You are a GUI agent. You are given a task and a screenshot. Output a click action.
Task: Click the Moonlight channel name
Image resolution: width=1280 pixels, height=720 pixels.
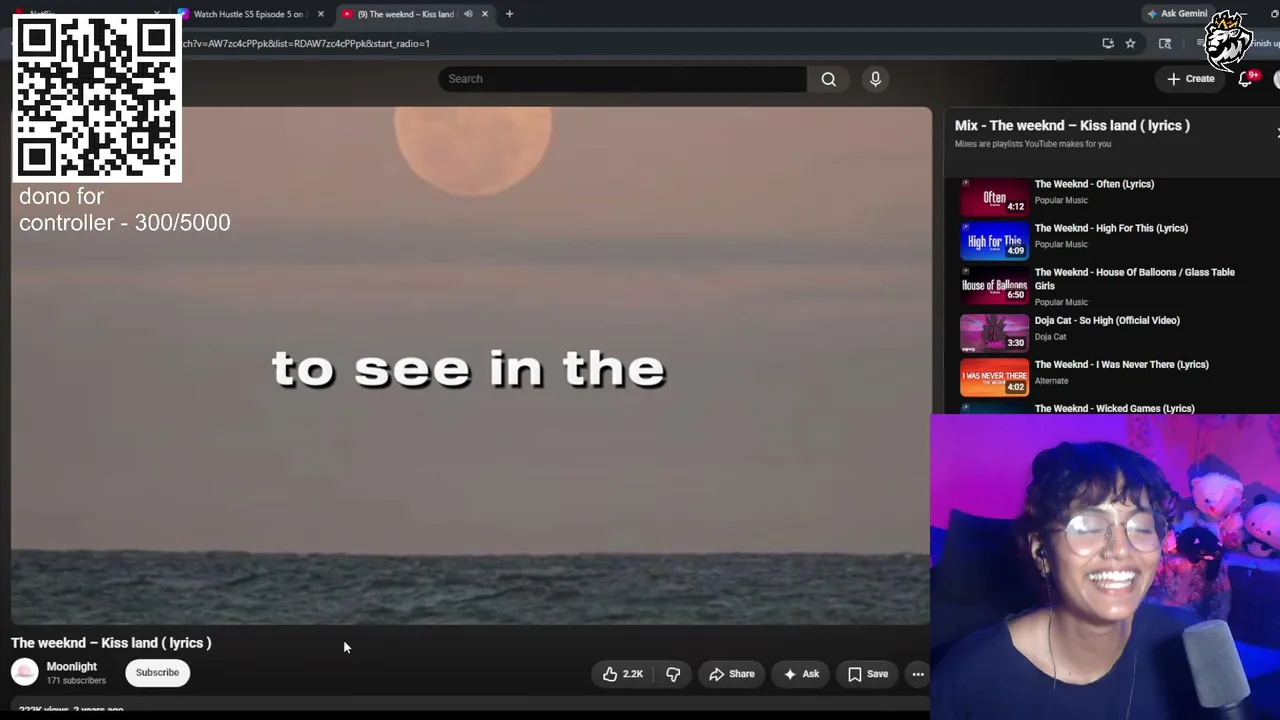coord(72,667)
